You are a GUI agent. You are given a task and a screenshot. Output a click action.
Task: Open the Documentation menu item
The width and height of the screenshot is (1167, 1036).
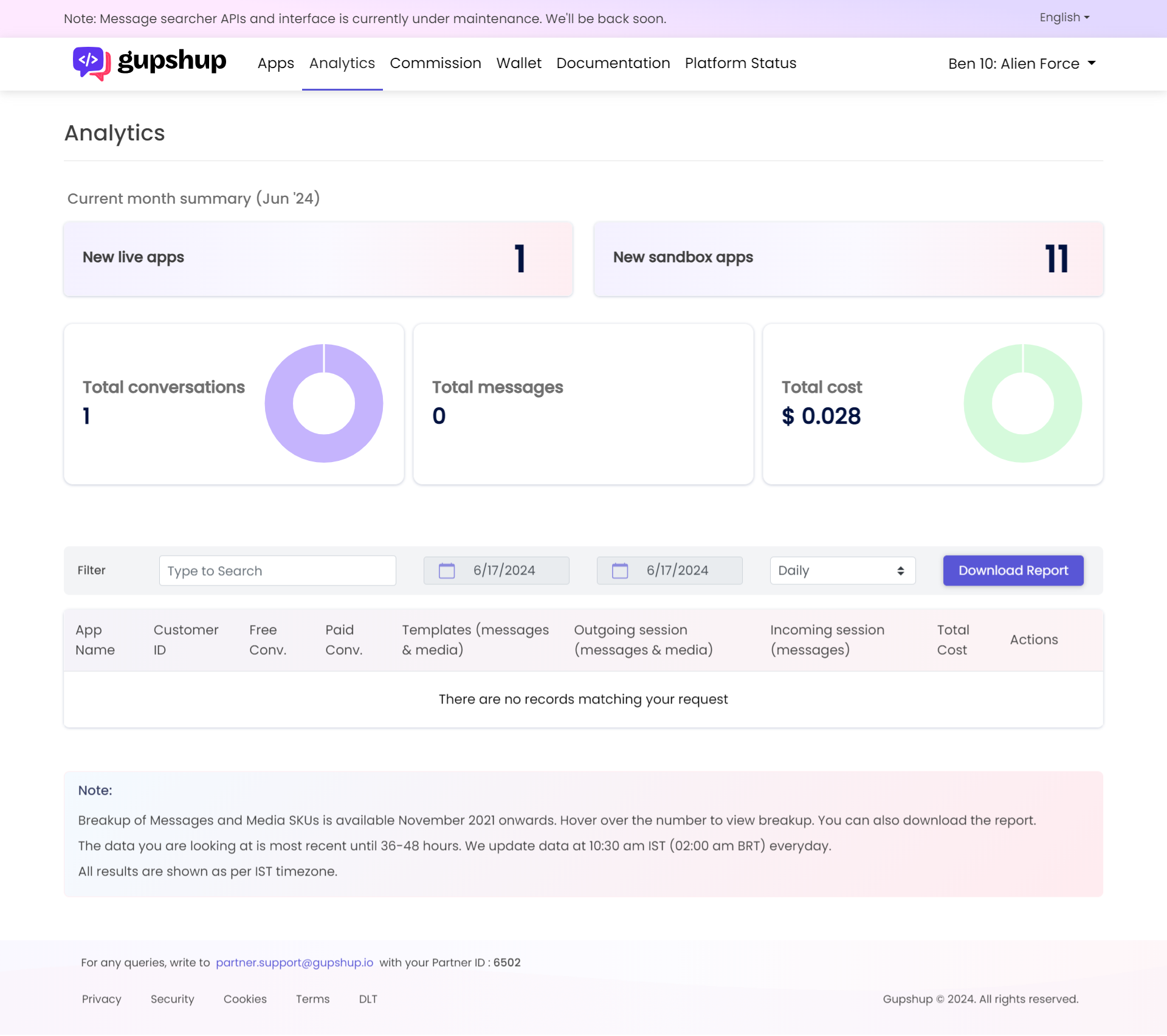(x=612, y=63)
